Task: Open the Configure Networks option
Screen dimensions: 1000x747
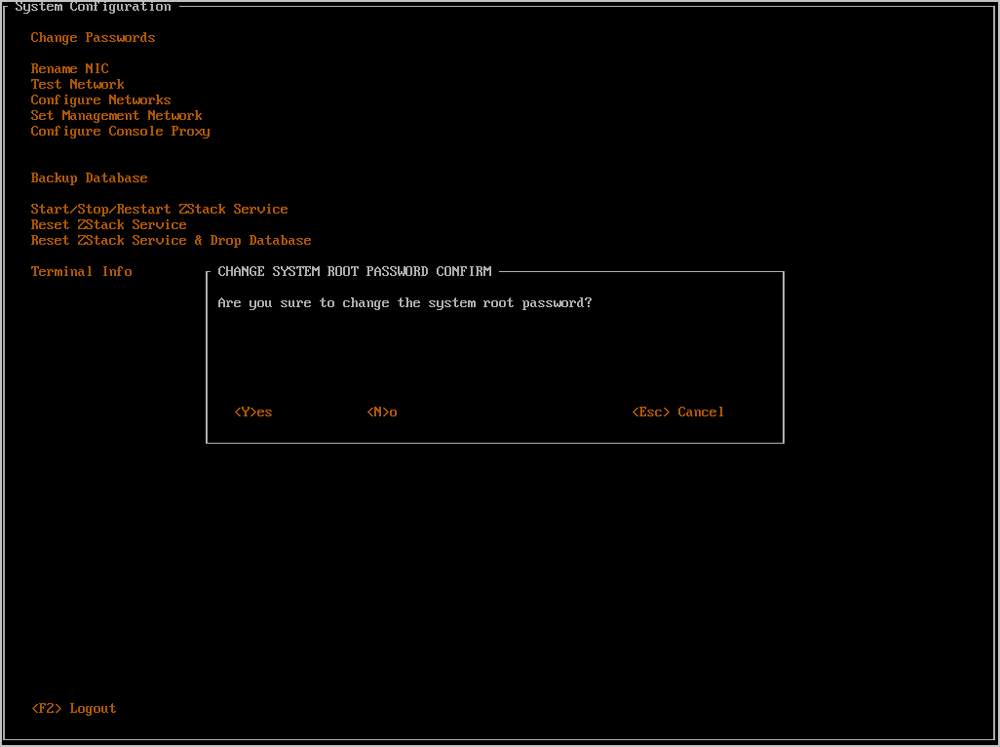Action: coord(100,100)
